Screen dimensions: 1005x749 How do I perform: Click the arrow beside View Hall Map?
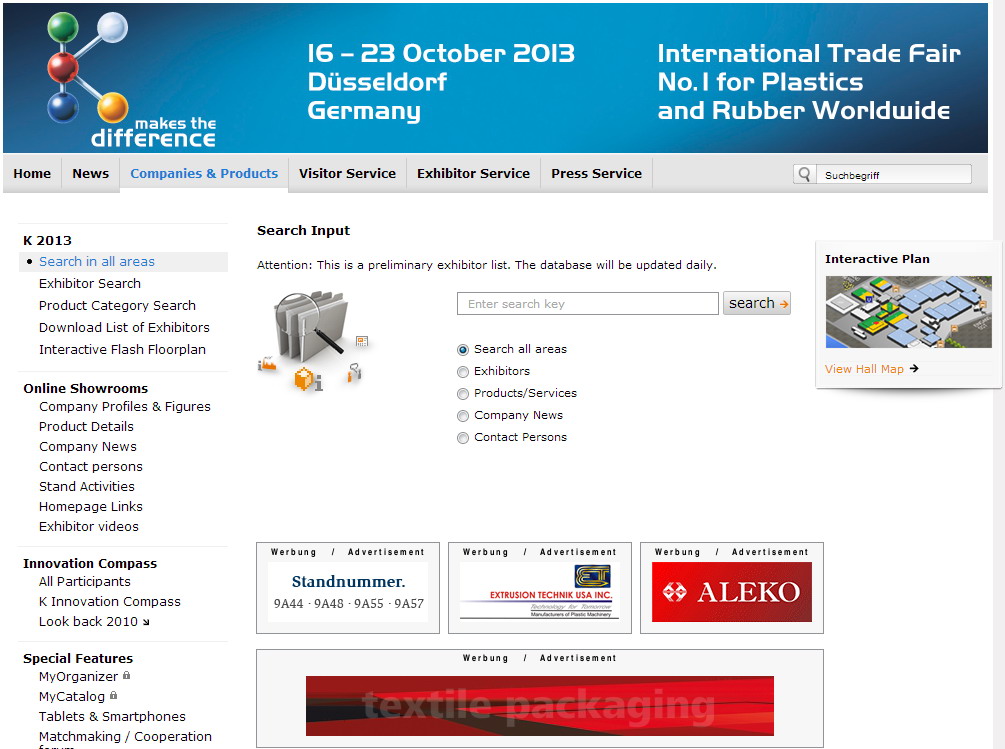point(914,369)
